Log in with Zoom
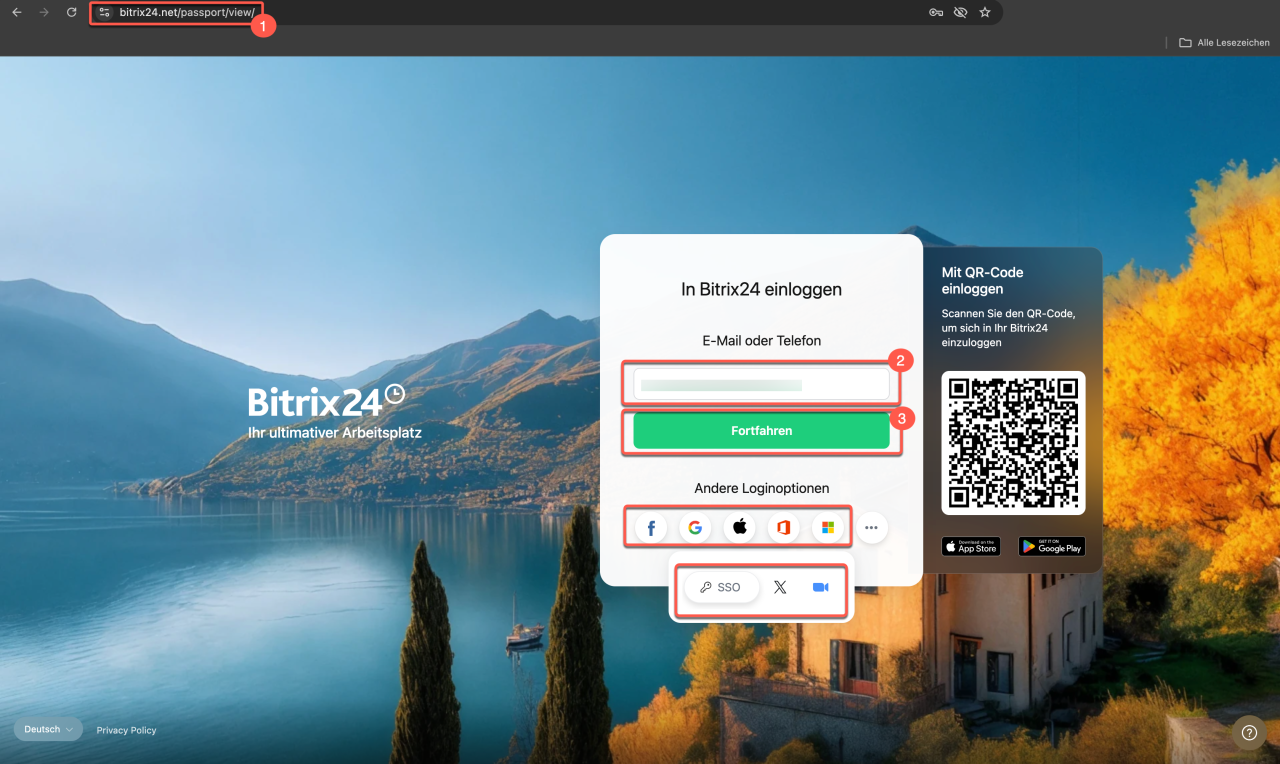The image size is (1280, 764). click(x=821, y=587)
